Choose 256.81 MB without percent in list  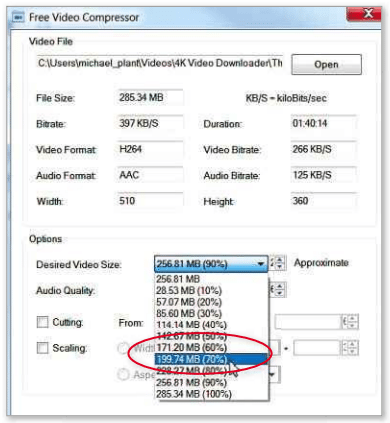tap(211, 279)
